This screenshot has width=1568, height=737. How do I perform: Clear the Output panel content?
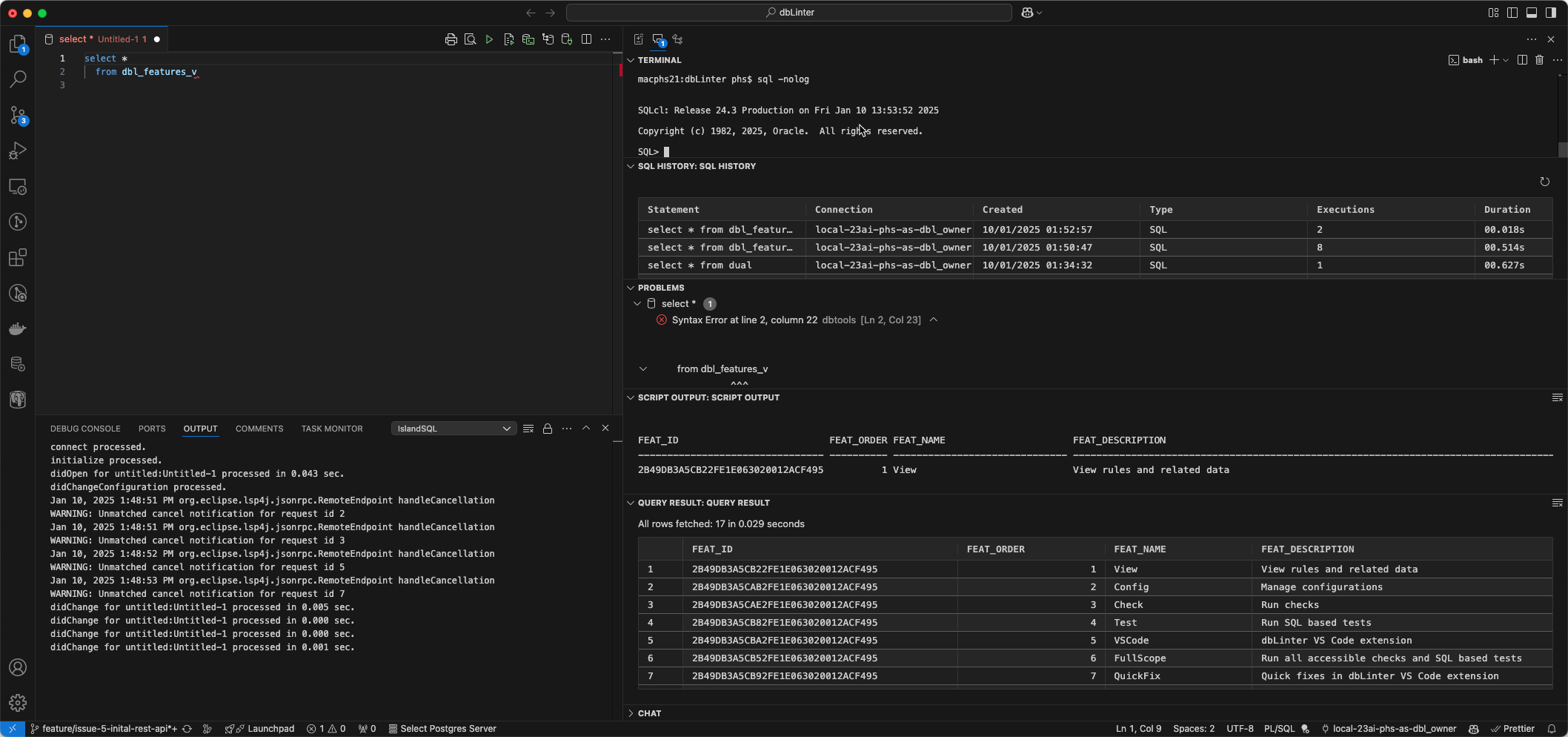coord(528,429)
